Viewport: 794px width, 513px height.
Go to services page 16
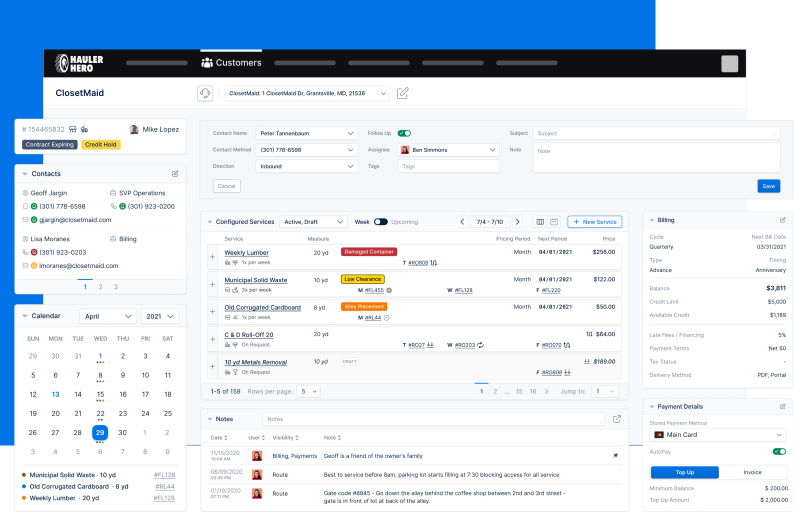(533, 391)
